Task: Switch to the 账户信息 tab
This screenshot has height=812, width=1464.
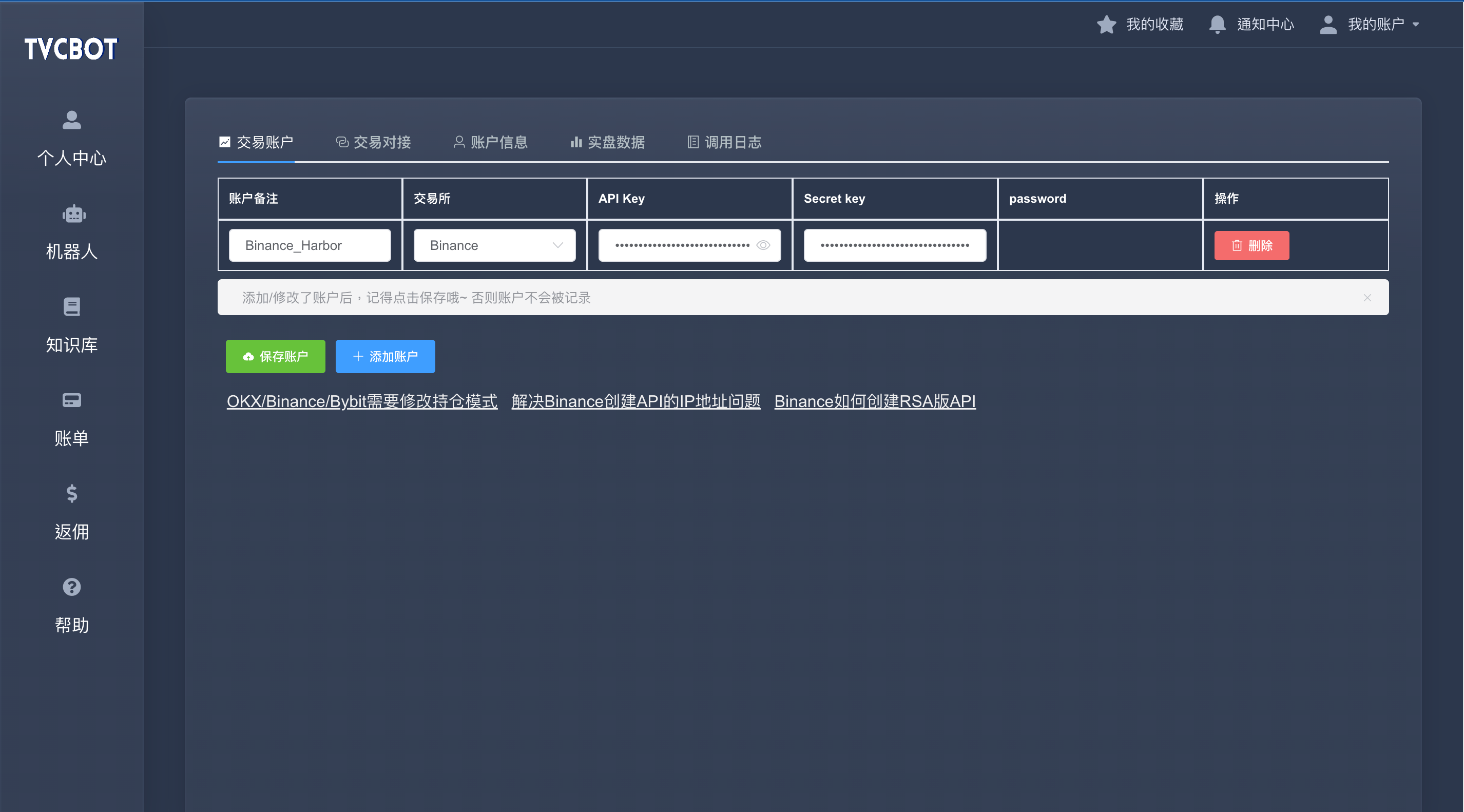Action: point(490,142)
